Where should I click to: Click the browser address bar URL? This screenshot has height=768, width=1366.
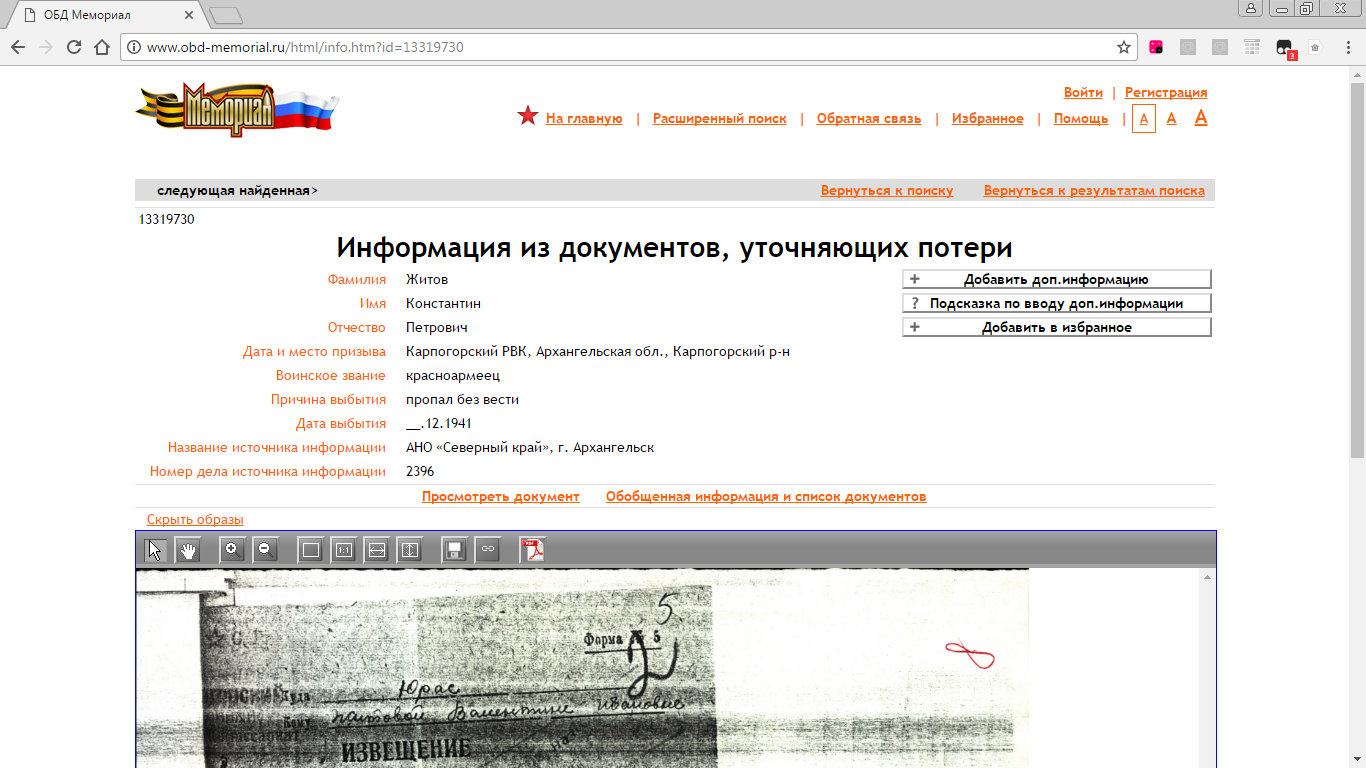pos(305,47)
